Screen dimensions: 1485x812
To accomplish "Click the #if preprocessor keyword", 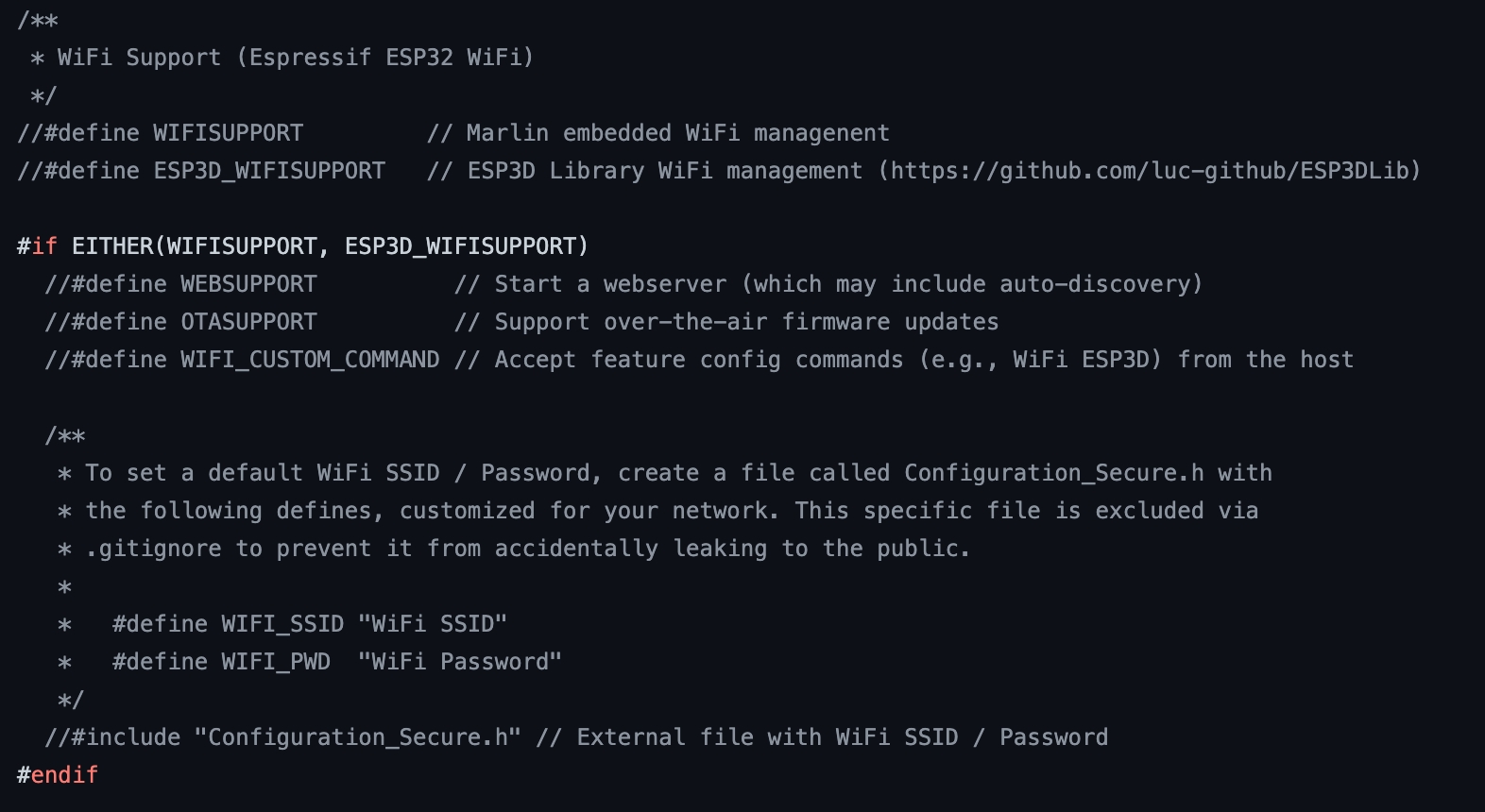I will 38,246.
